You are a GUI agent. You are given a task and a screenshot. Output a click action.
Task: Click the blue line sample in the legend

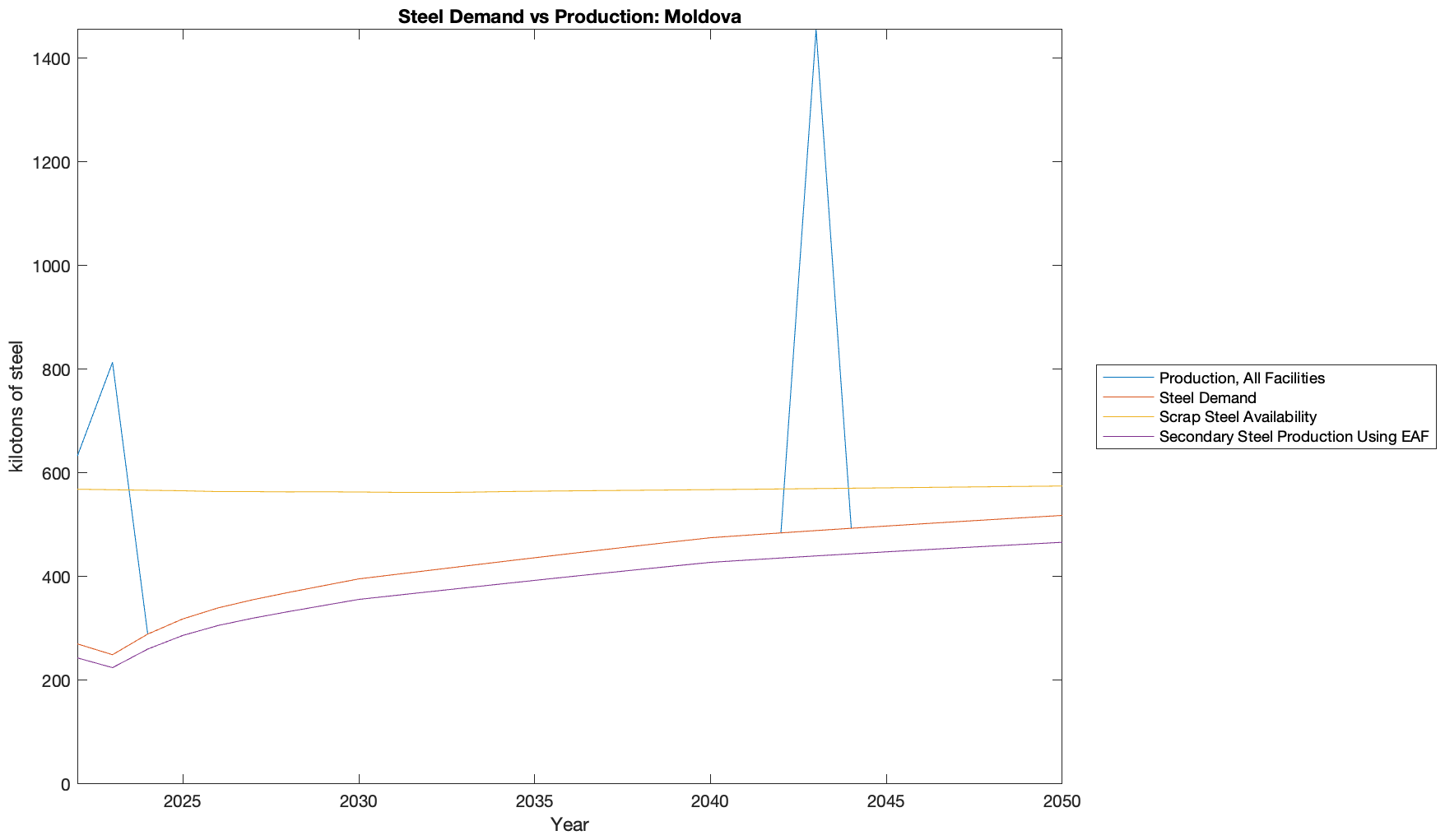1127,378
